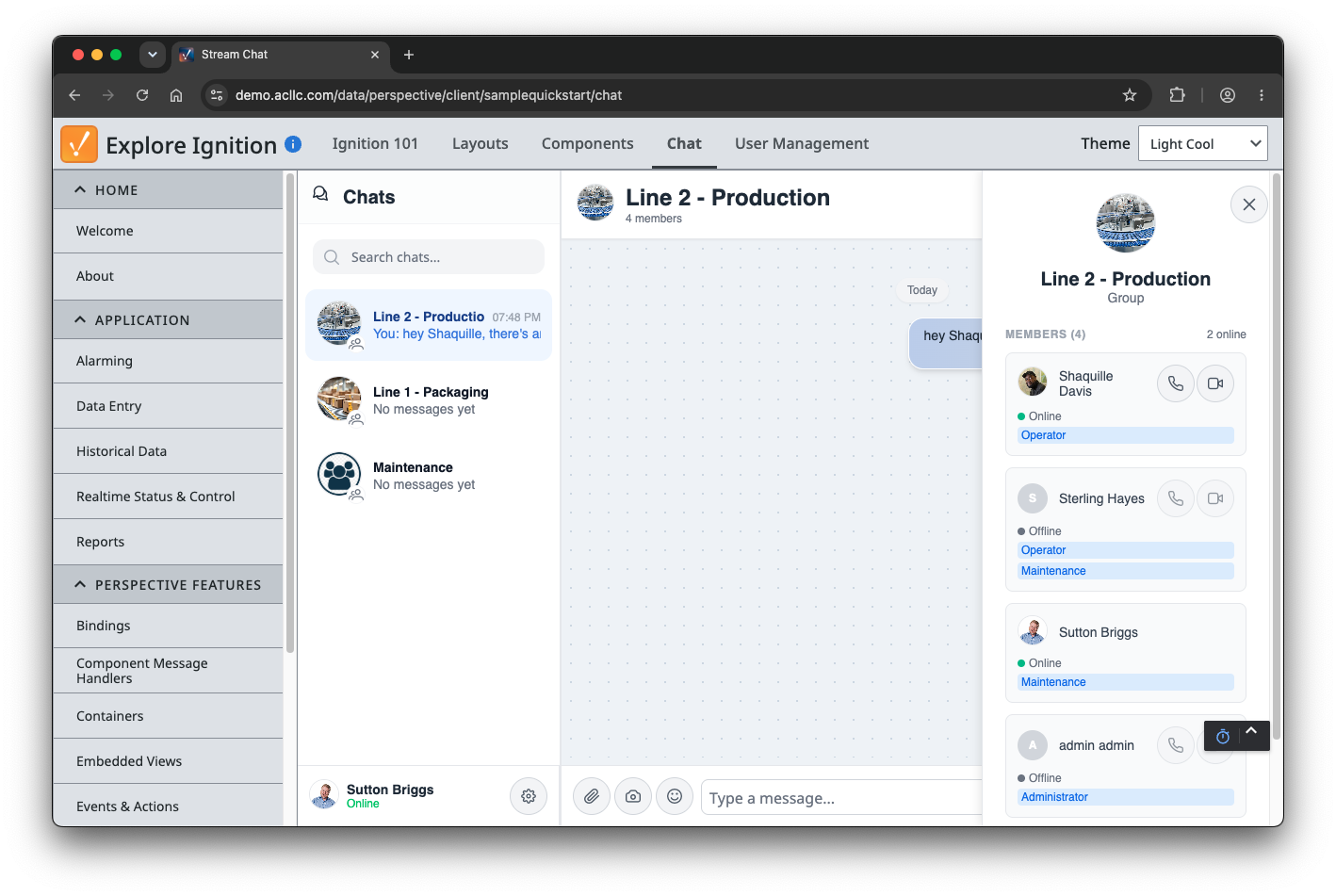Select the Line 2 - Production chat

(x=429, y=325)
